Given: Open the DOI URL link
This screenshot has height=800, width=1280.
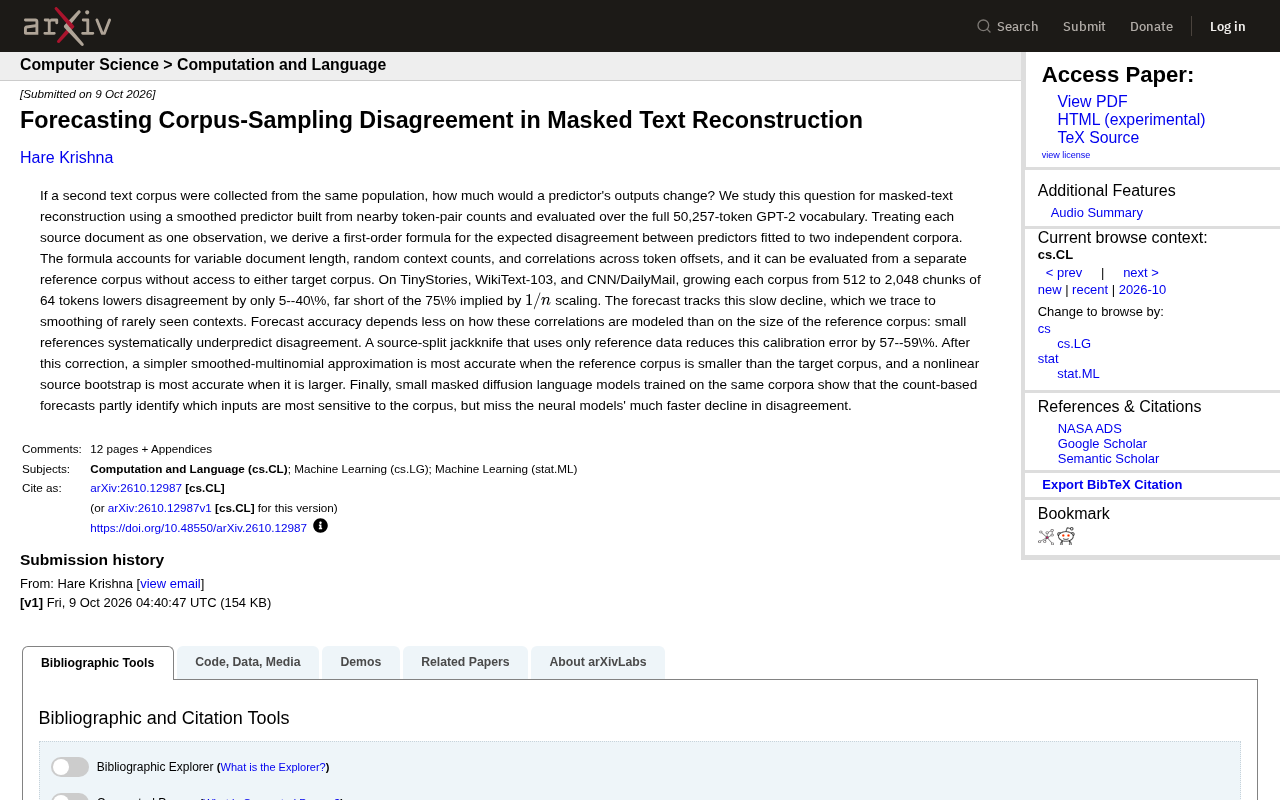Looking at the screenshot, I should coord(198,528).
